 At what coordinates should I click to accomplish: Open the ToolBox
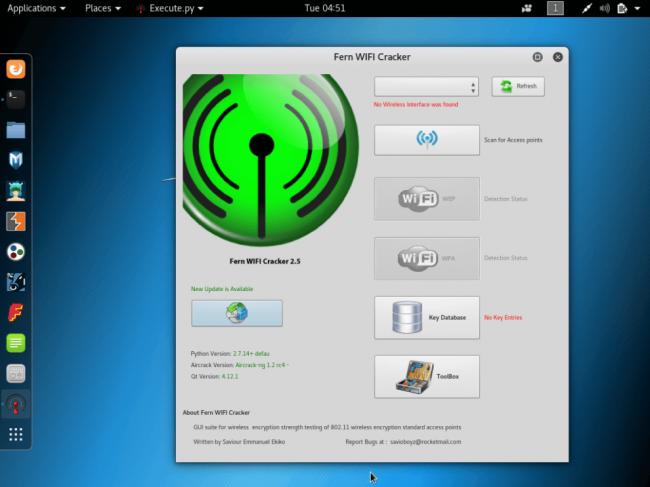click(427, 376)
